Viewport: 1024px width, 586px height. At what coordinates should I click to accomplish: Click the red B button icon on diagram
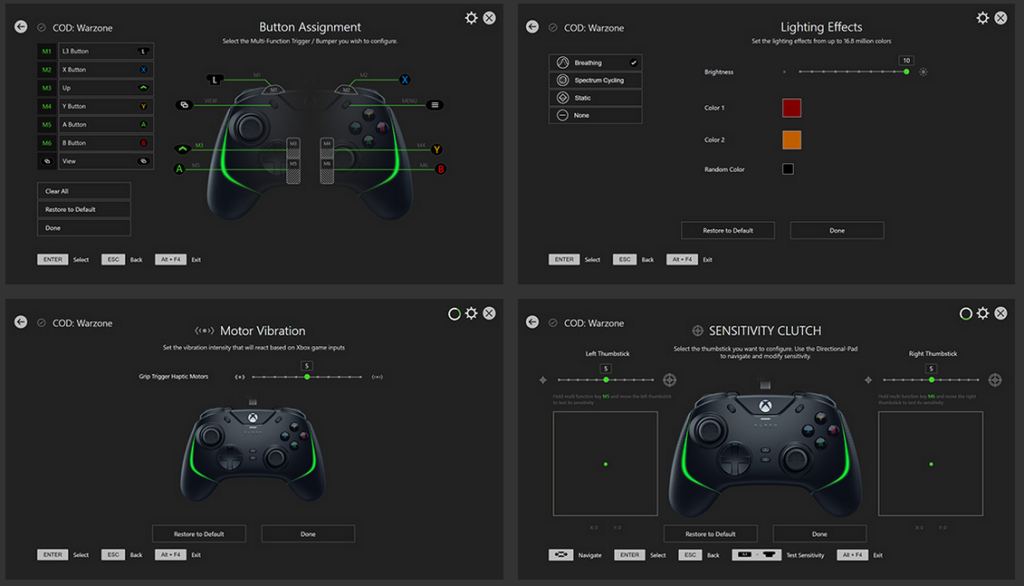click(441, 169)
